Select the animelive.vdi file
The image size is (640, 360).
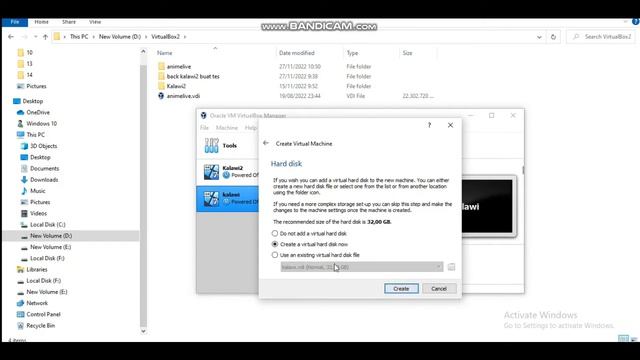tap(183, 96)
